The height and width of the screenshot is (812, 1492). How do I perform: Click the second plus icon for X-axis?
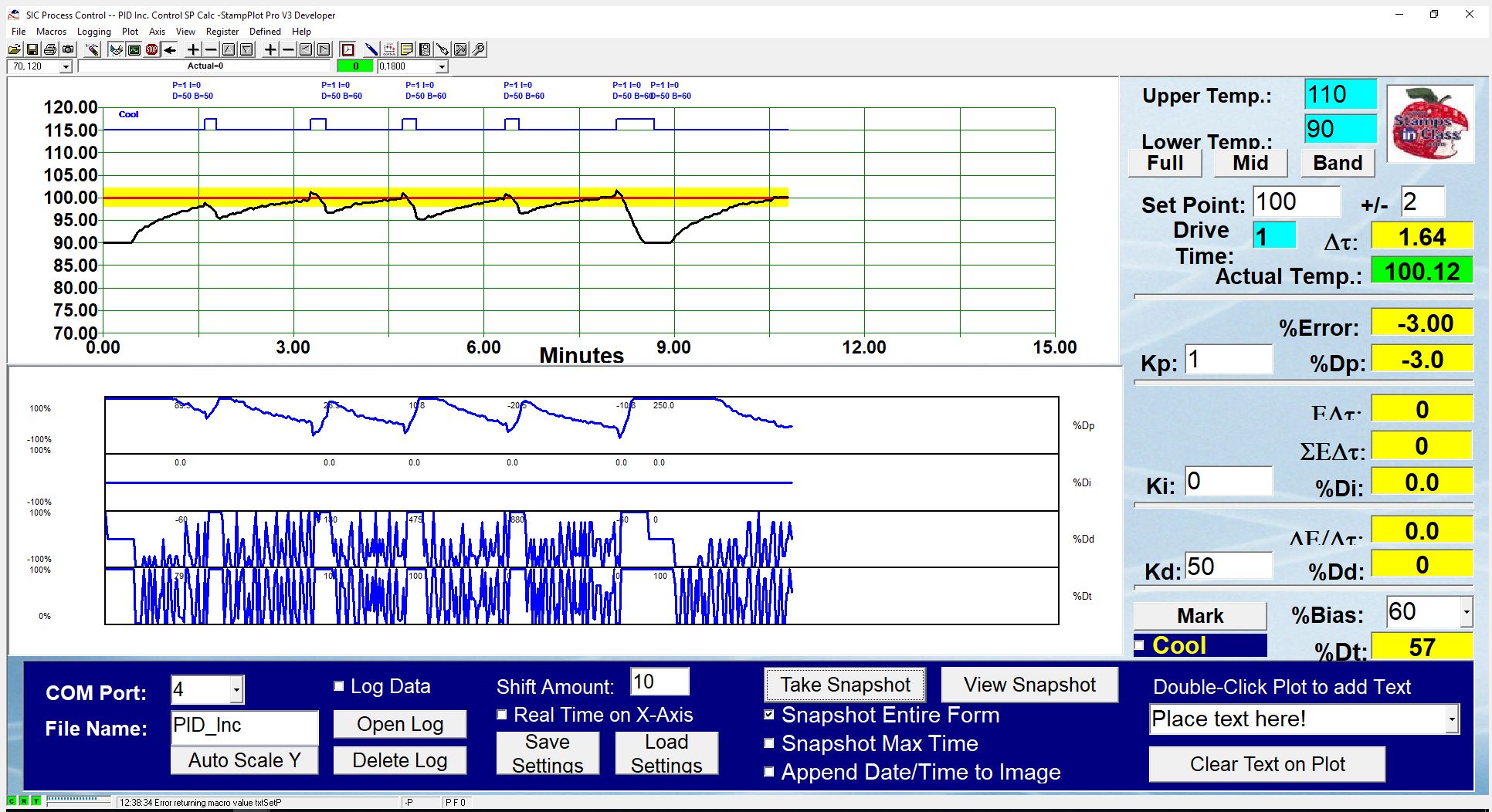pos(270,49)
